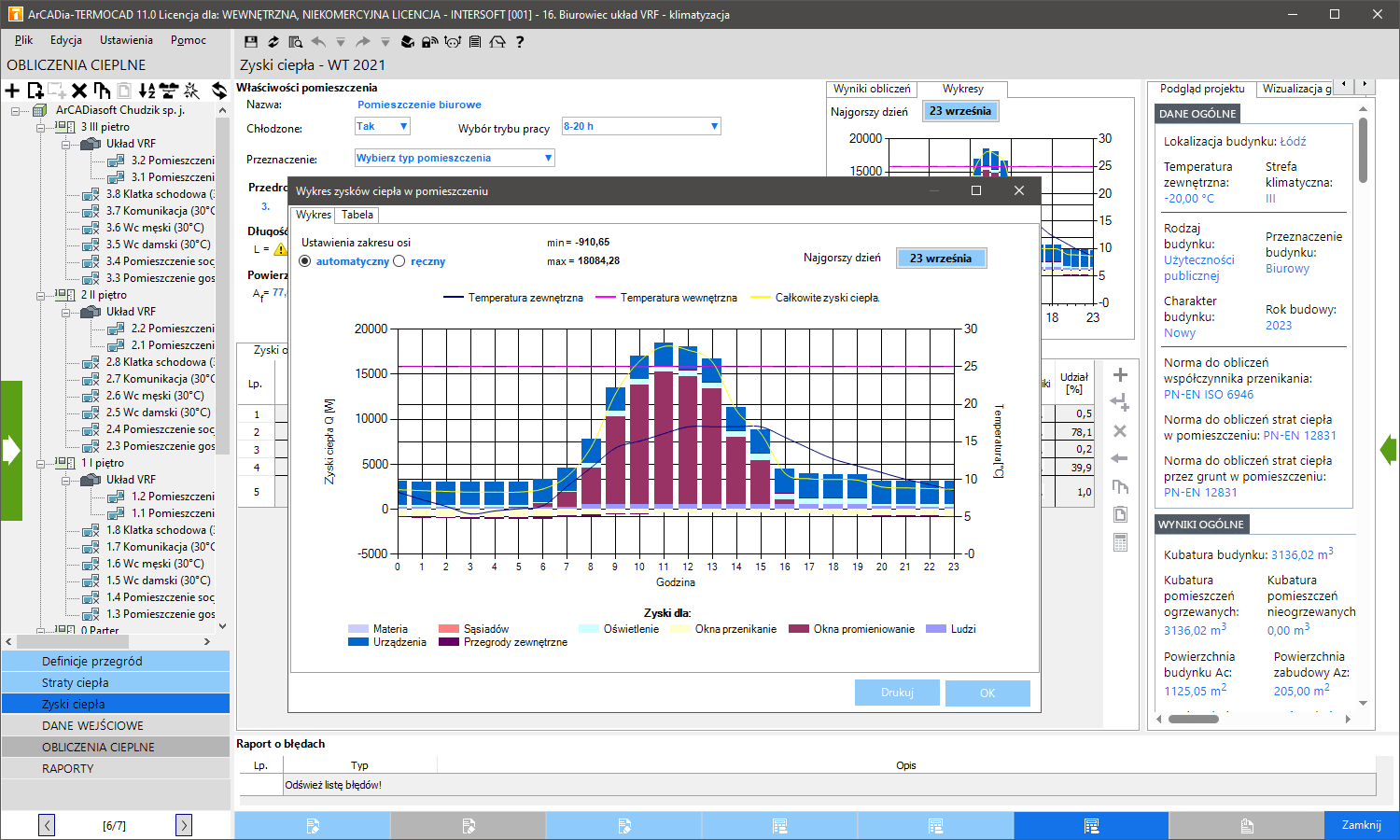Click the plus icon above the tree
This screenshot has width=1400, height=840.
pyautogui.click(x=12, y=91)
